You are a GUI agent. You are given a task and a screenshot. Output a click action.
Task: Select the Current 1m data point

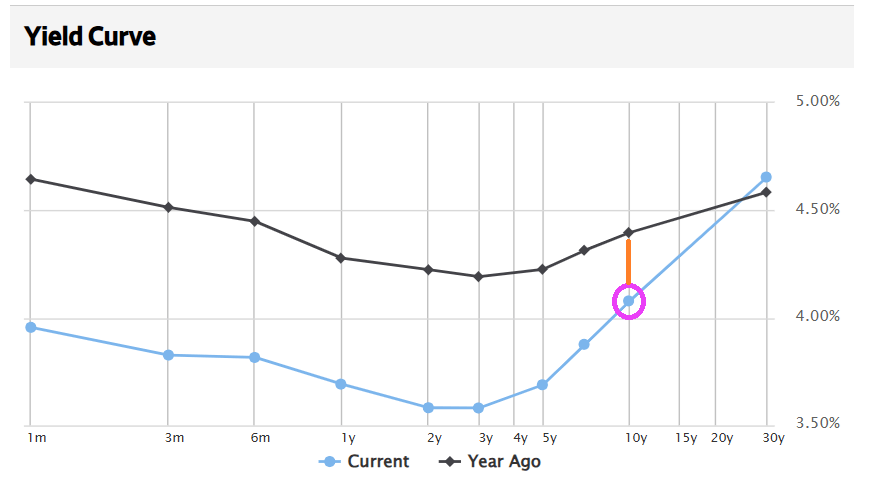[x=30, y=327]
